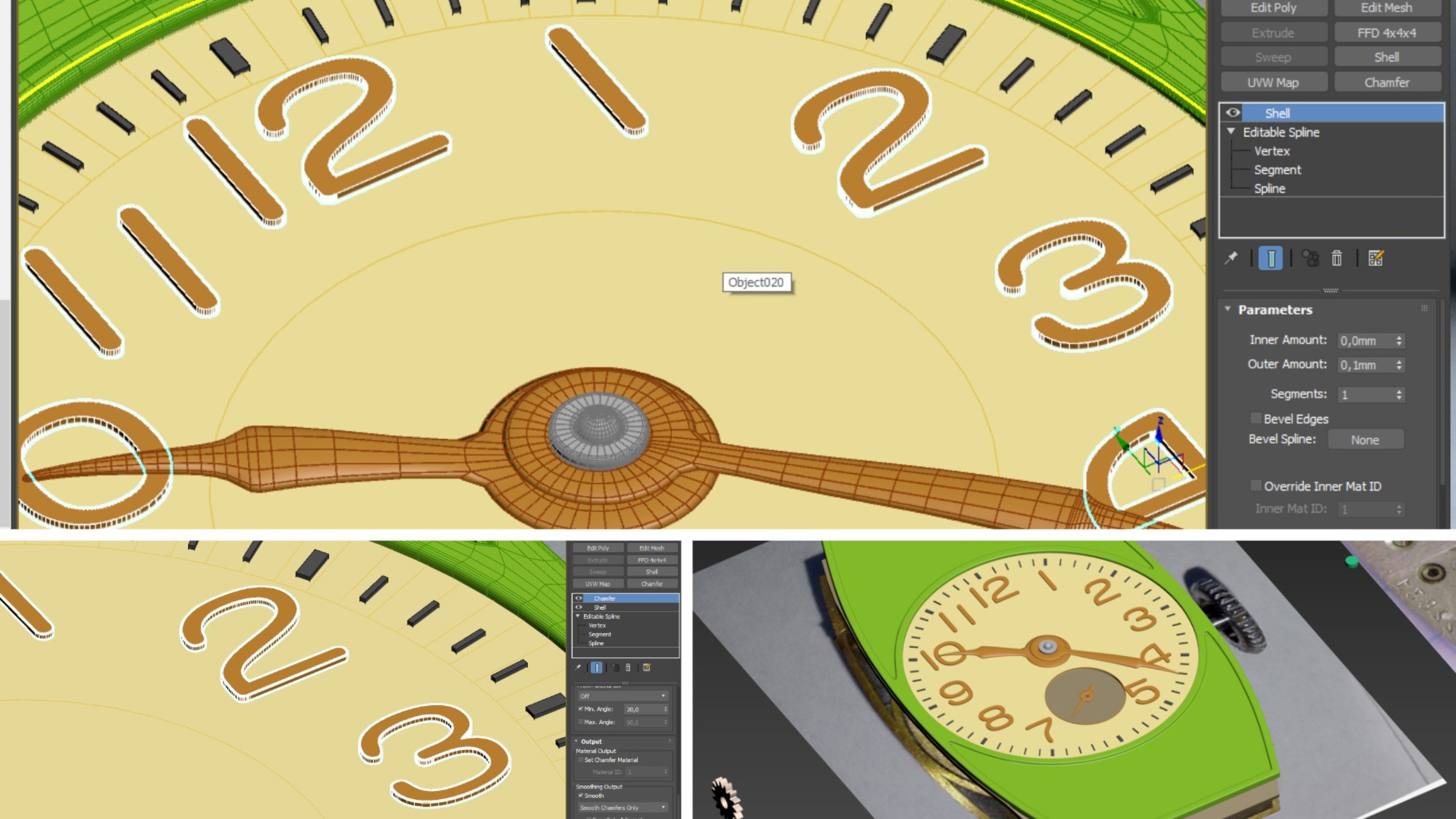
Task: Click trash icon in the bottom Chamfer panel
Action: click(x=628, y=667)
